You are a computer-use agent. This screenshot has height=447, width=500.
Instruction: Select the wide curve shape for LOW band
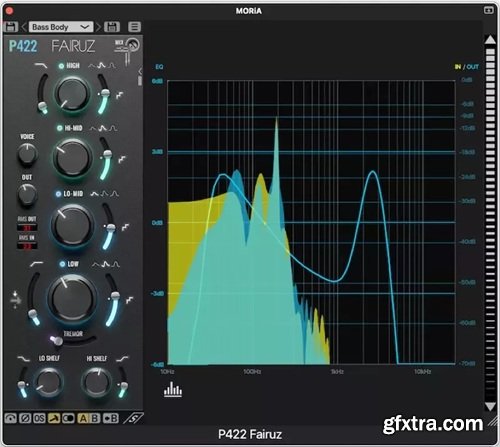pos(96,264)
